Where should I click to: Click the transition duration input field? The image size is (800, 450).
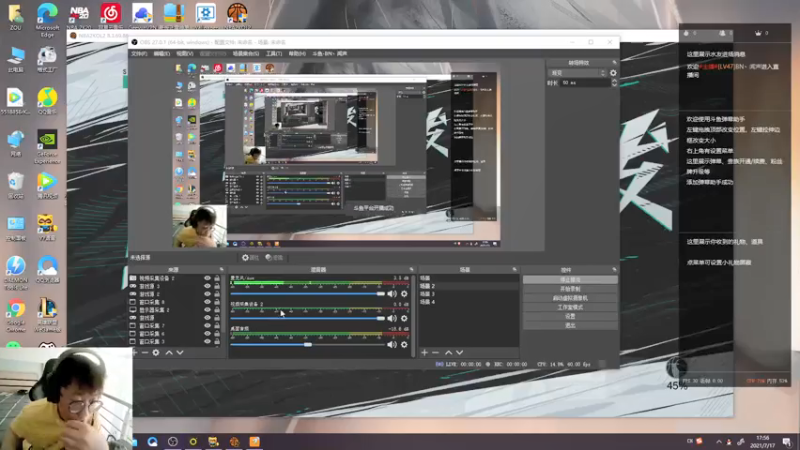point(585,83)
